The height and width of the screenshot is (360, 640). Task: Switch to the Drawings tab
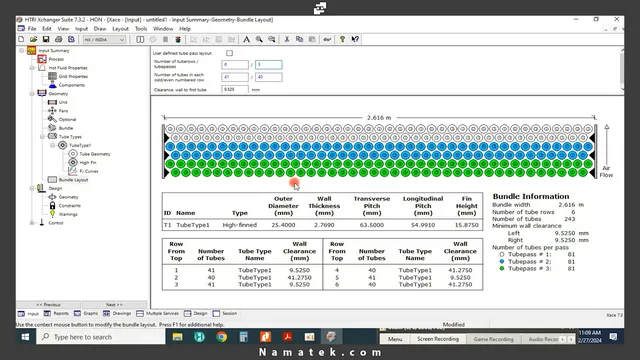click(x=117, y=313)
